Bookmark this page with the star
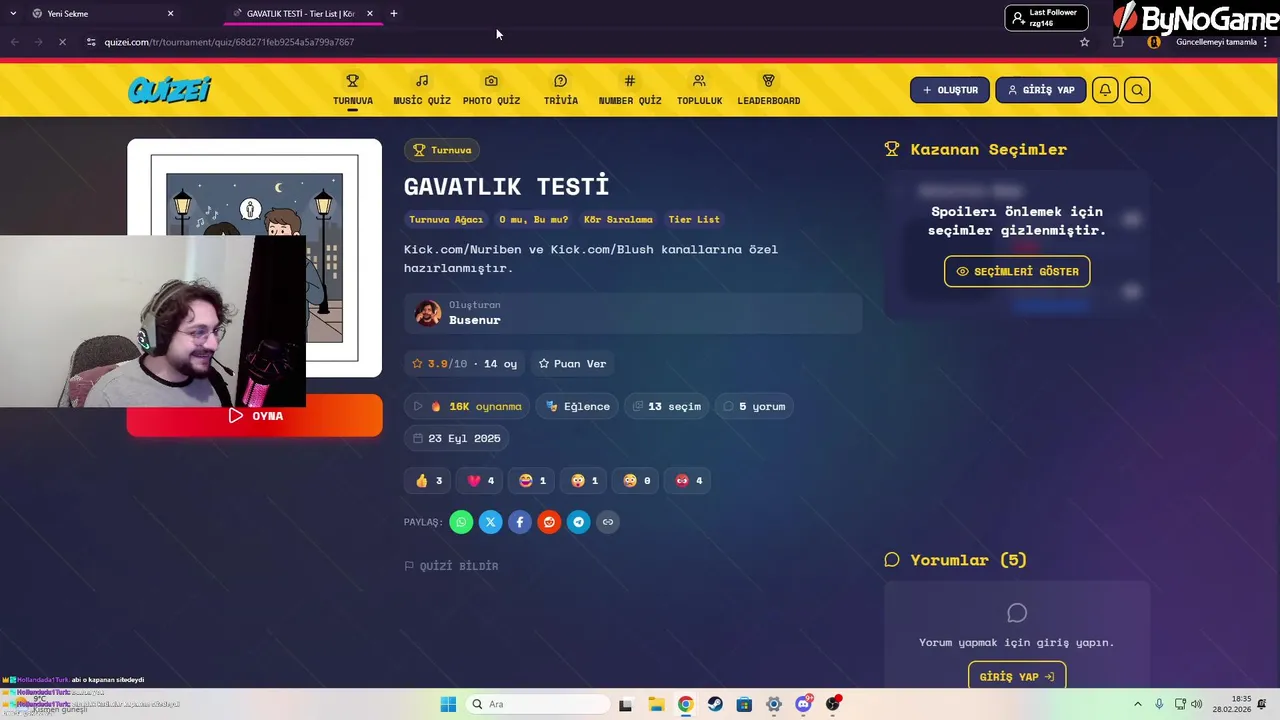Image resolution: width=1280 pixels, height=720 pixels. (x=1084, y=42)
